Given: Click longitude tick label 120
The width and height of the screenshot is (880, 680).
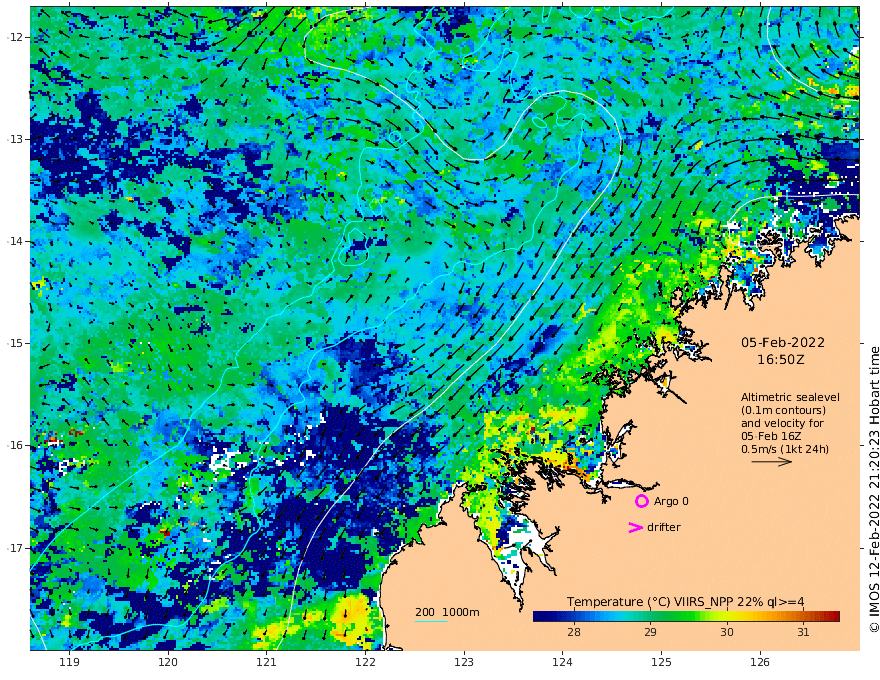Looking at the screenshot, I should tap(168, 663).
